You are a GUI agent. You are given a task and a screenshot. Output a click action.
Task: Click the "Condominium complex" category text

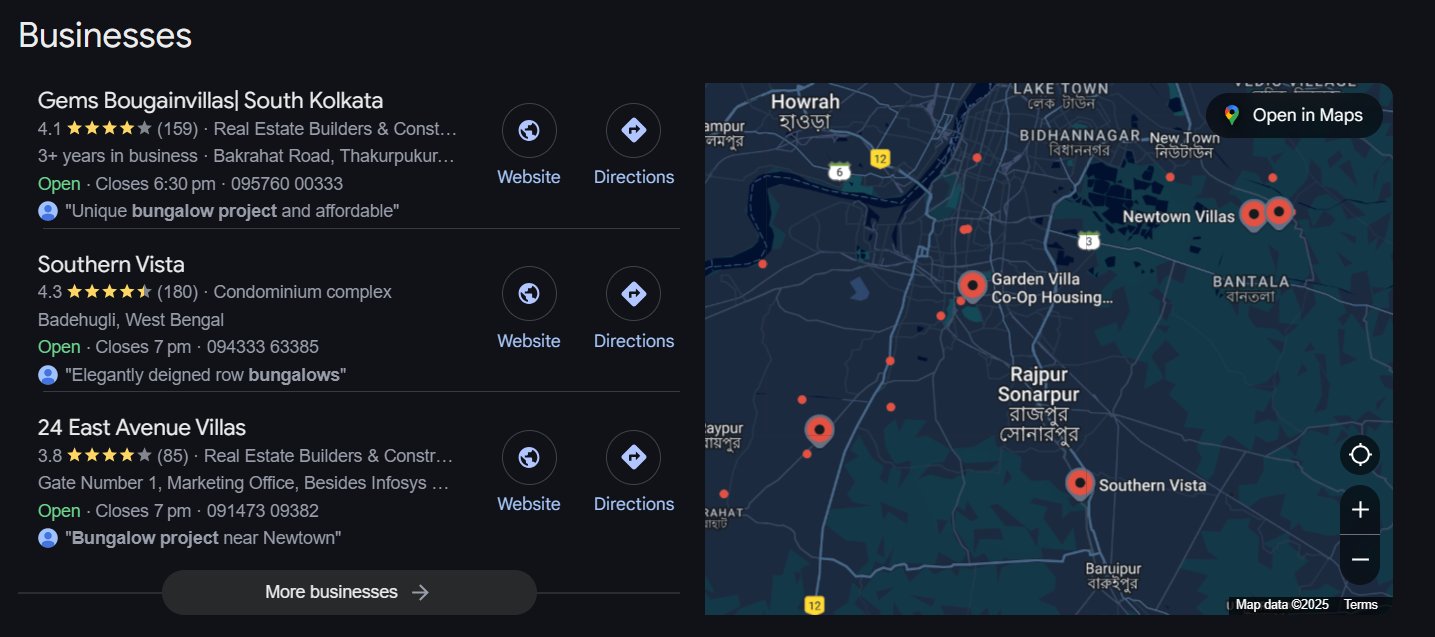click(x=303, y=292)
